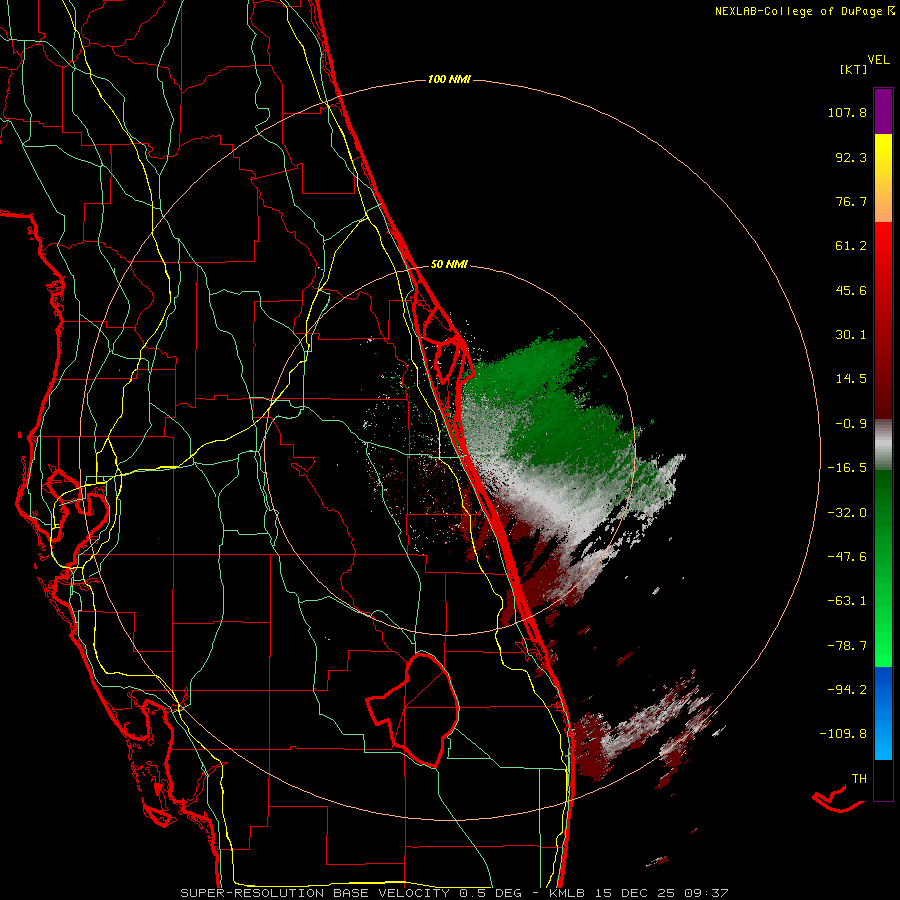
Task: Select the -32.0 velocity scale value
Action: (847, 513)
